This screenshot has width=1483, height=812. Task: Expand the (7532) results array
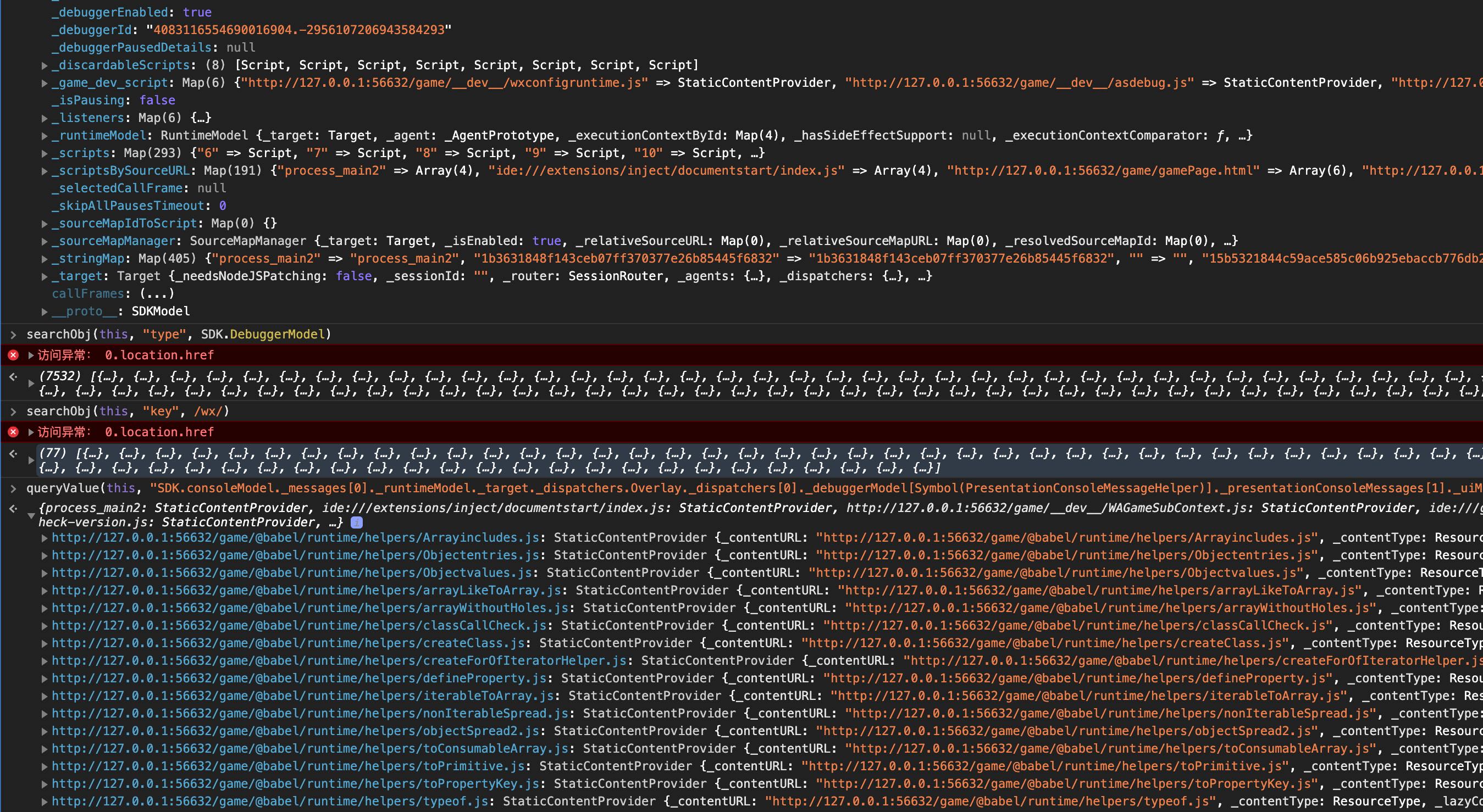pos(31,383)
